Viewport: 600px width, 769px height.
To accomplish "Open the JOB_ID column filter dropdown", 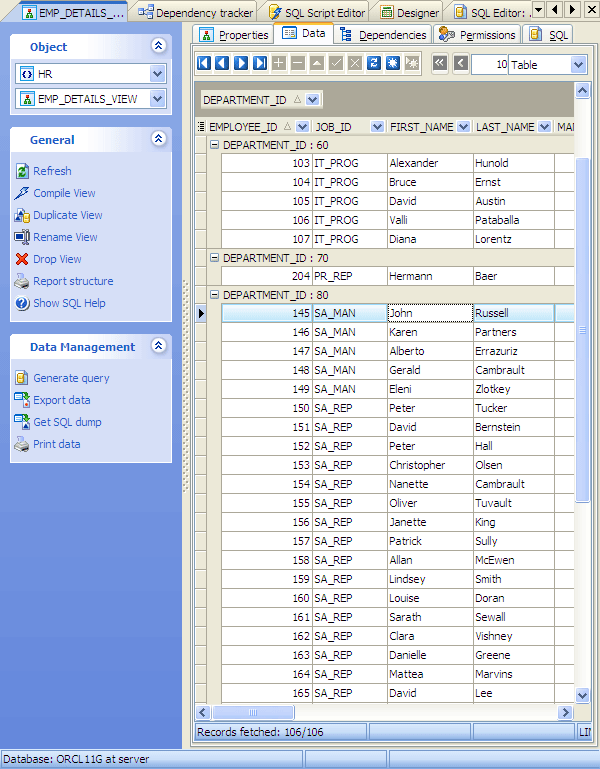I will 377,127.
